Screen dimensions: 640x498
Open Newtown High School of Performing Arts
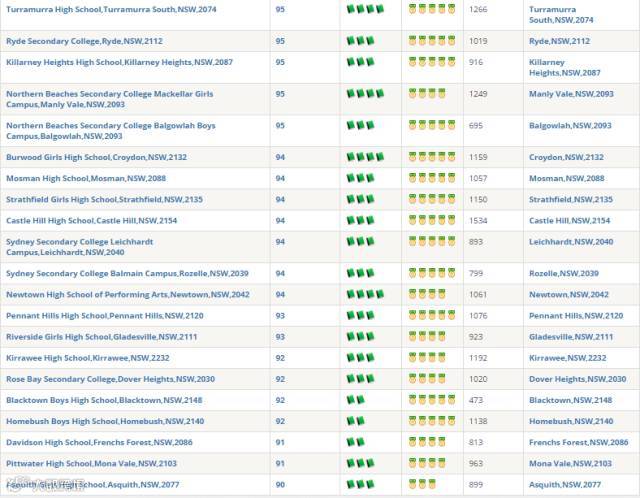tap(128, 295)
